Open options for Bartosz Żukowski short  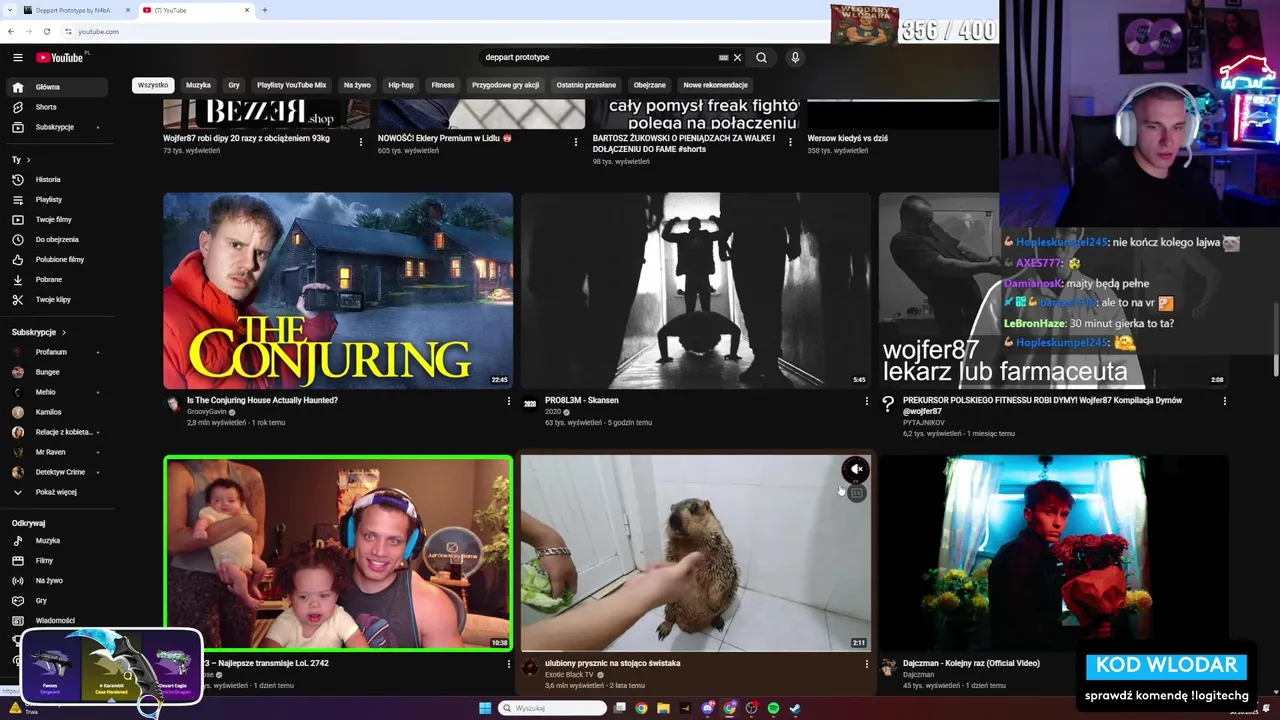(790, 141)
